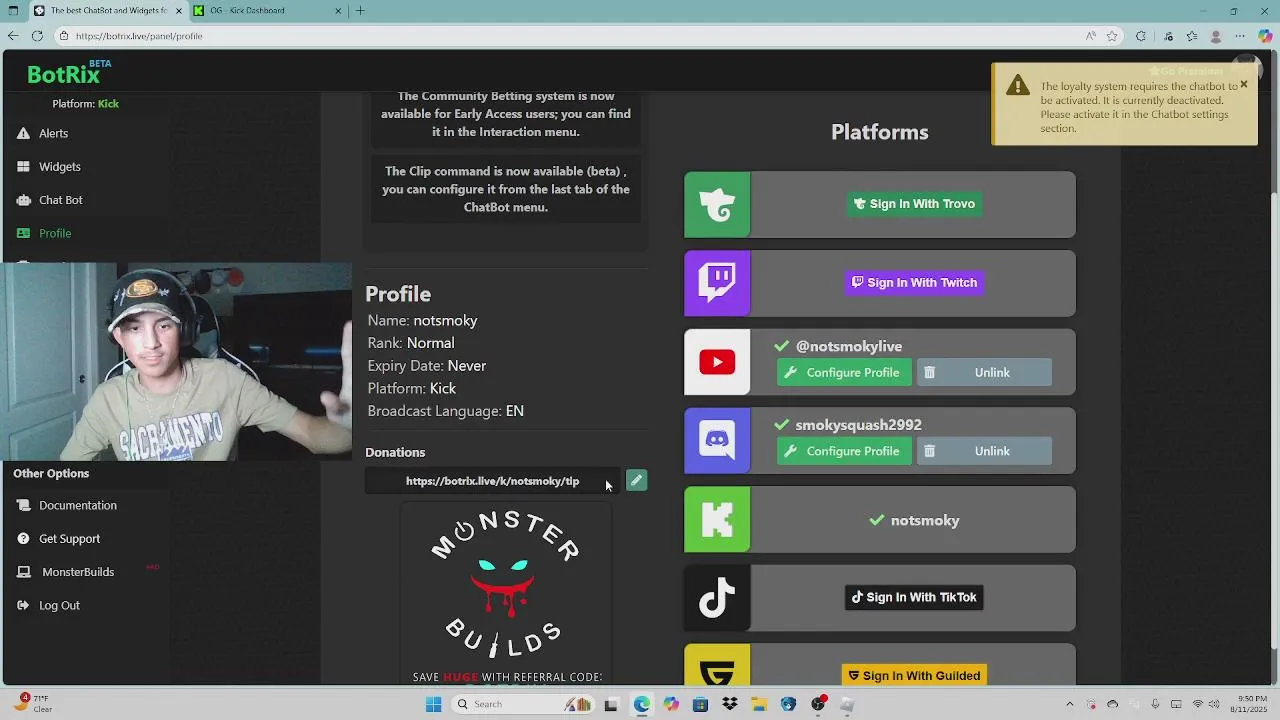The image size is (1280, 720).
Task: Unlink the YouTube @notsmokylive account
Action: 983,372
